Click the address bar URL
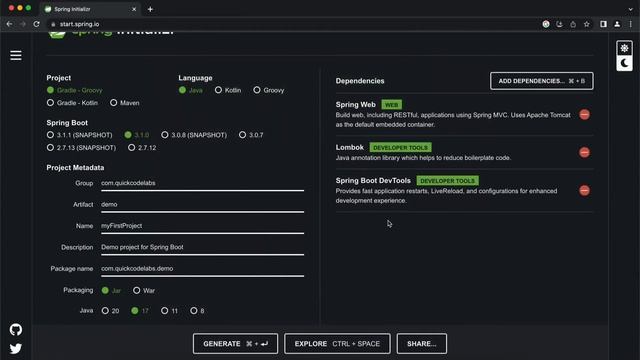 point(79,24)
